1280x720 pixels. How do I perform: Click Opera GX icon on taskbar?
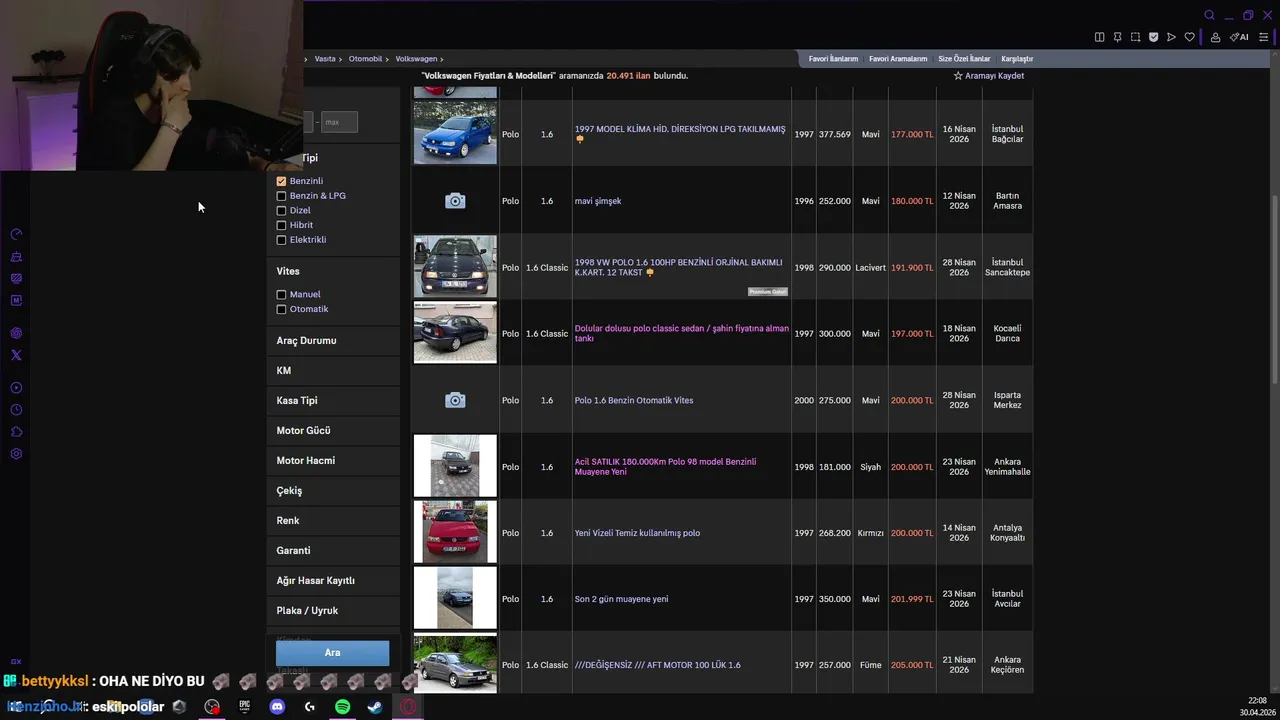click(x=408, y=706)
